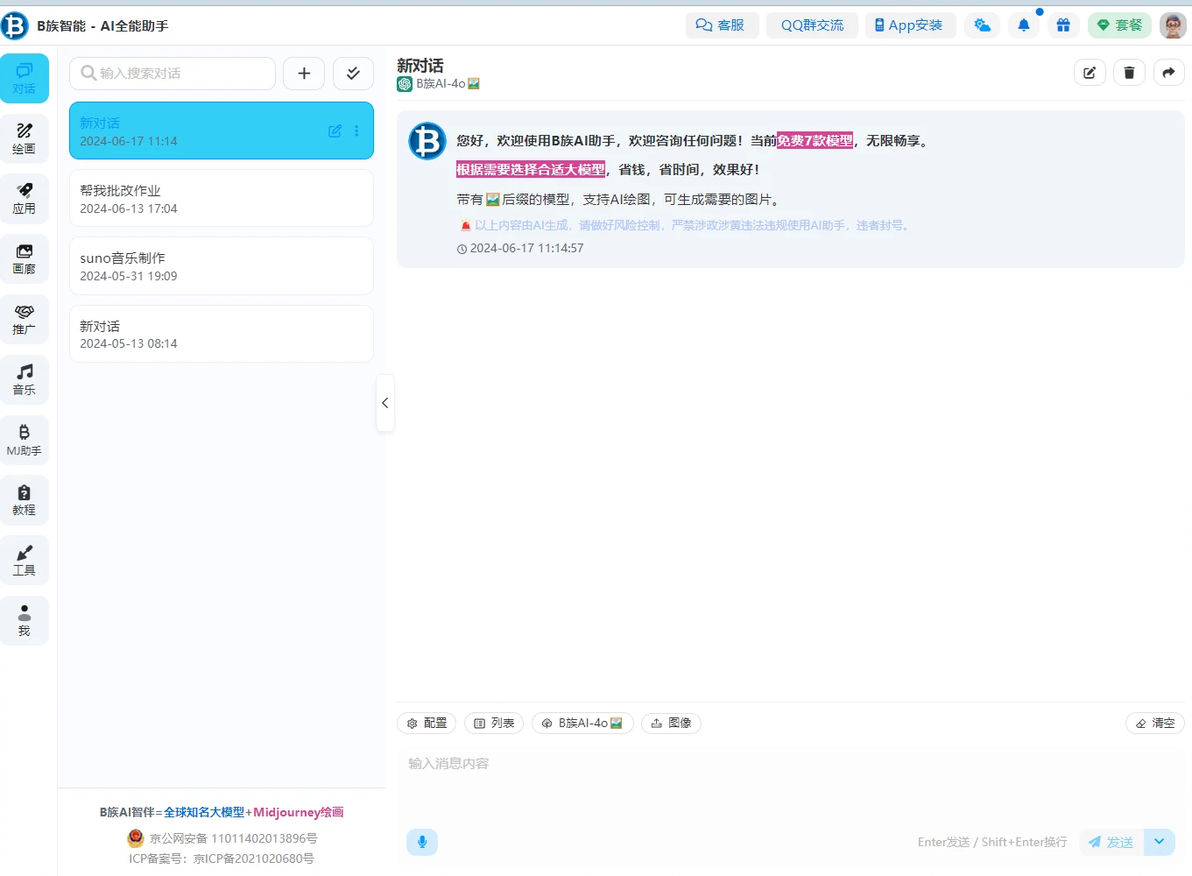Select the 帮我批改作业 conversation
This screenshot has height=876, width=1192.
click(221, 198)
